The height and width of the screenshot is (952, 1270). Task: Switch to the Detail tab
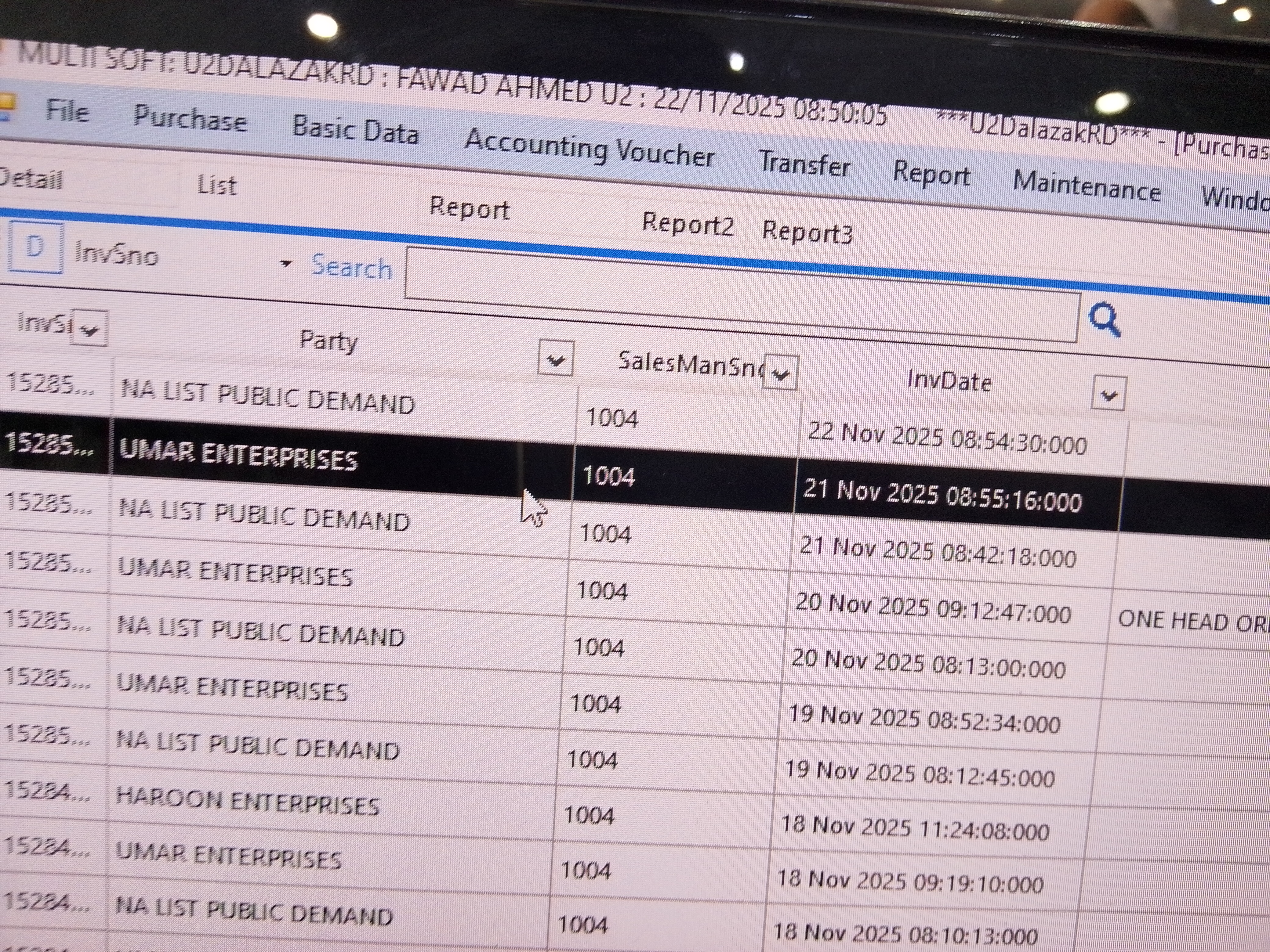tap(30, 179)
